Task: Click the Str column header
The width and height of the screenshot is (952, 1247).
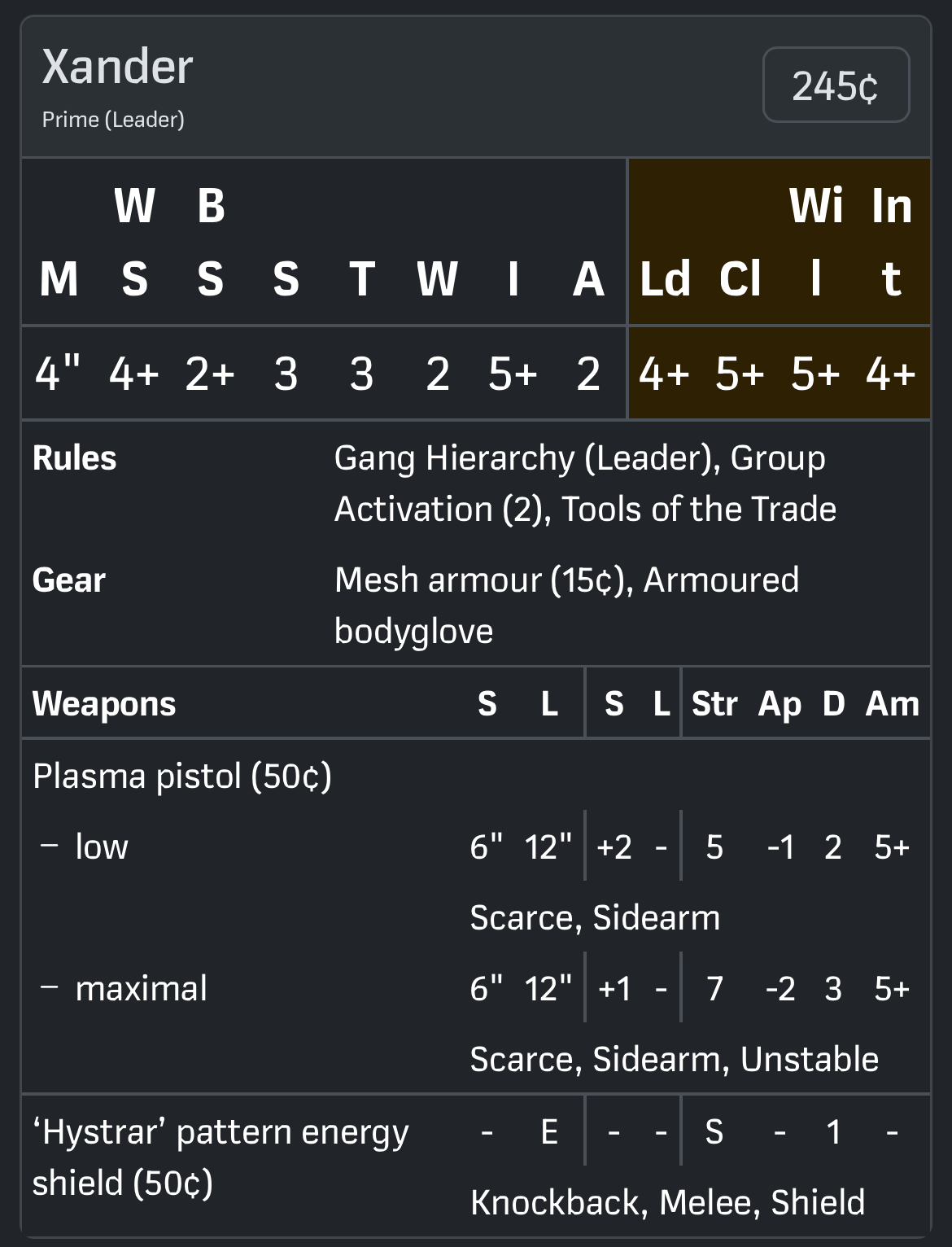Action: click(714, 703)
